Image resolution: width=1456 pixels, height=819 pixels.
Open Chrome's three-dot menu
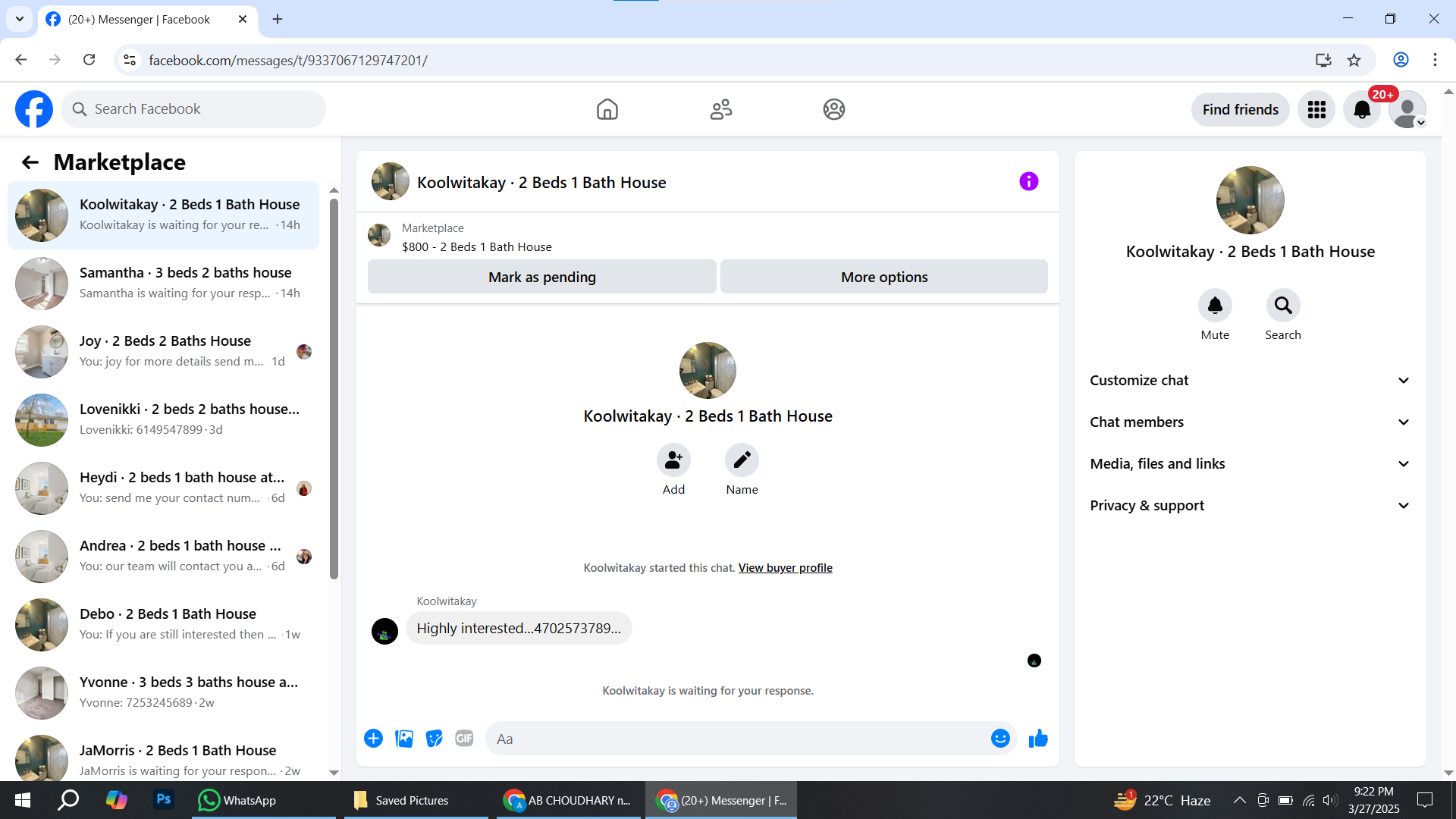click(x=1435, y=60)
